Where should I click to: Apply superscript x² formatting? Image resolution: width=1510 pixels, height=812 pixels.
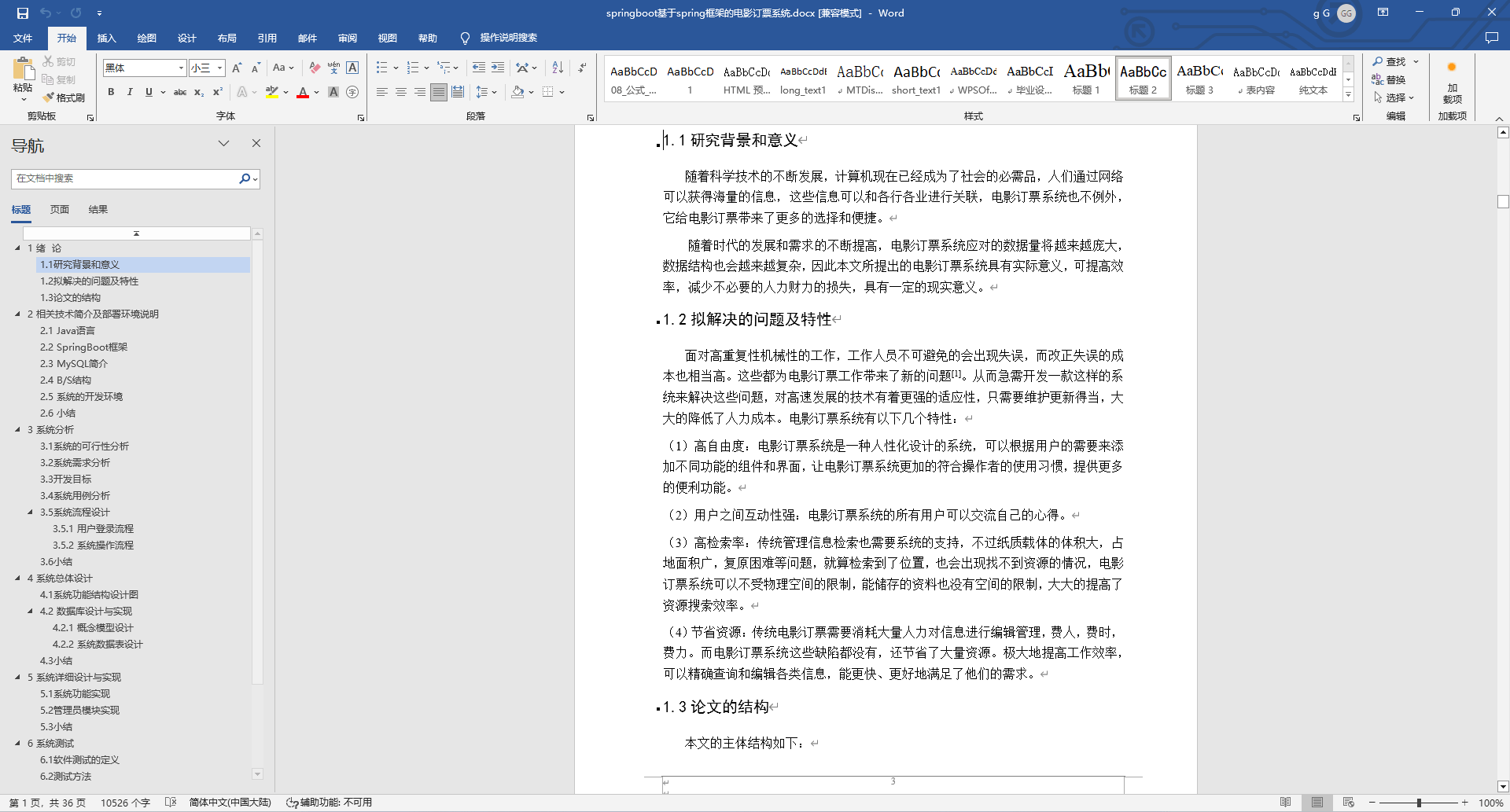click(218, 92)
